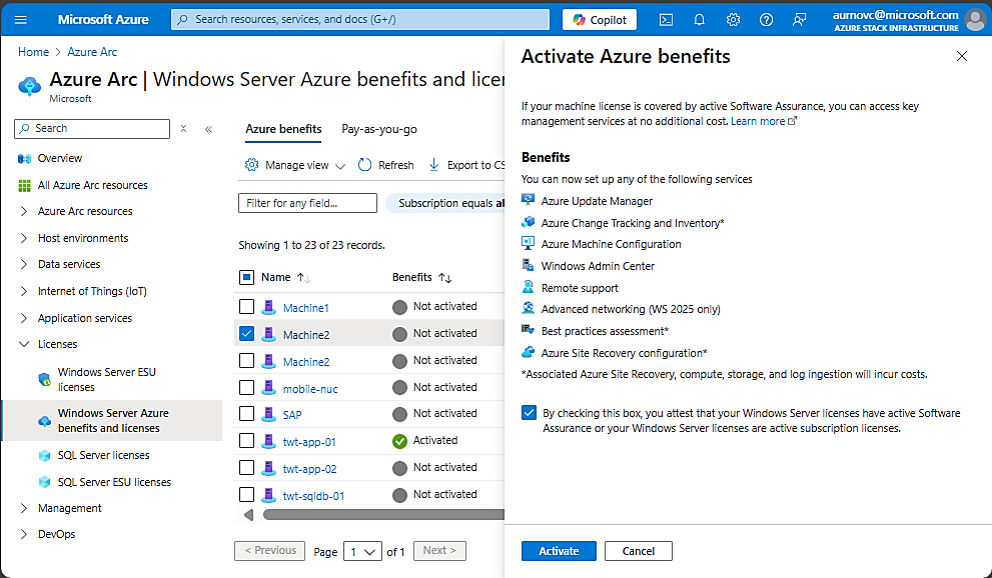Open All Azure Arc resources
The image size is (992, 578).
click(92, 185)
